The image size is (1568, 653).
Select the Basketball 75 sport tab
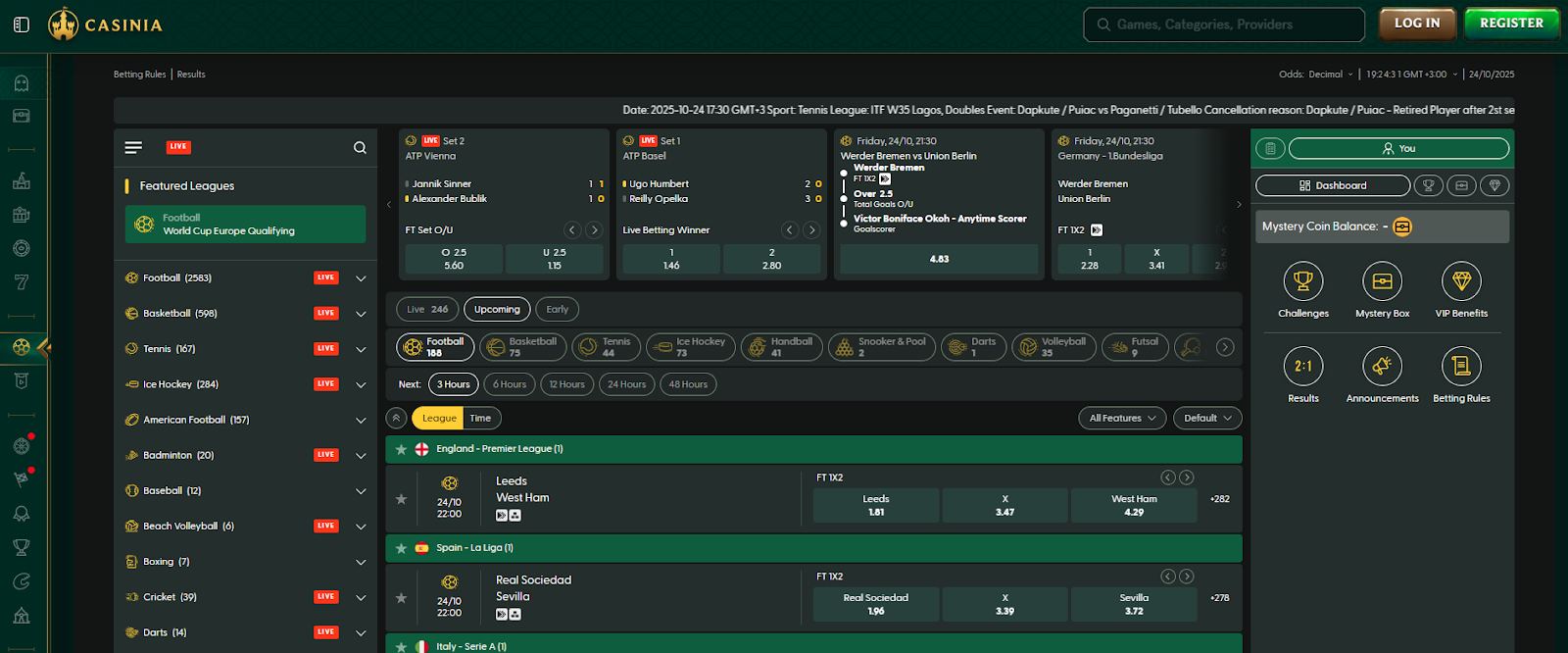(x=523, y=347)
